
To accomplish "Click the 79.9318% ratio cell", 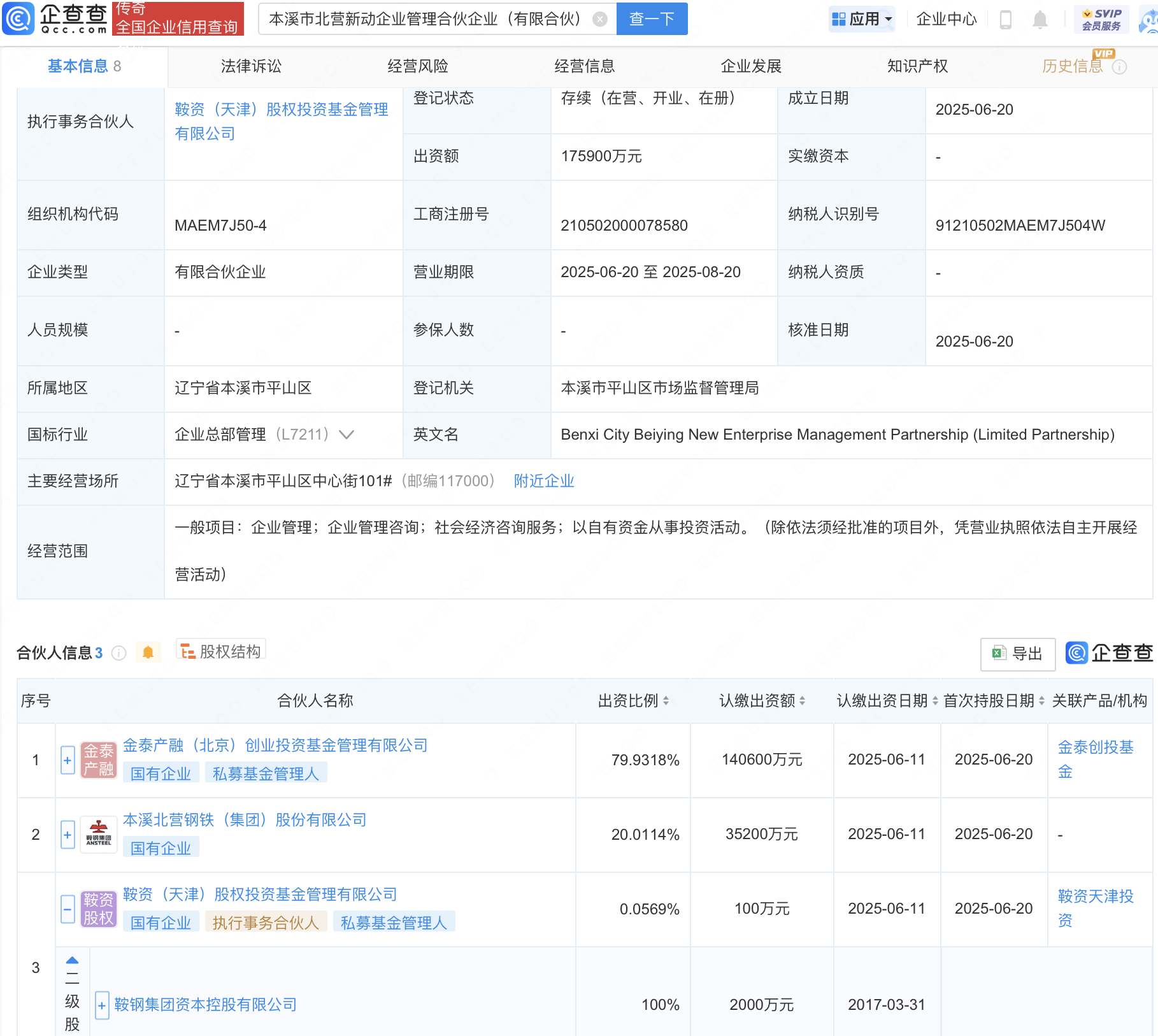I will pyautogui.click(x=645, y=760).
